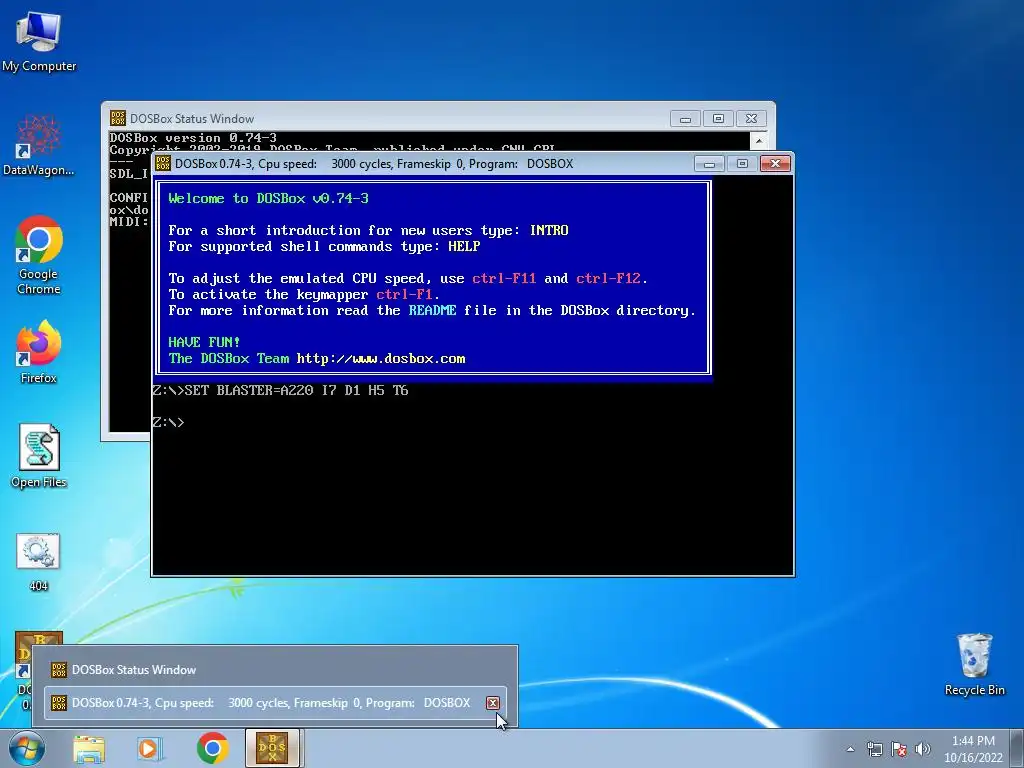Open the Action Center flag icon
1024x768 pixels.
tap(899, 749)
